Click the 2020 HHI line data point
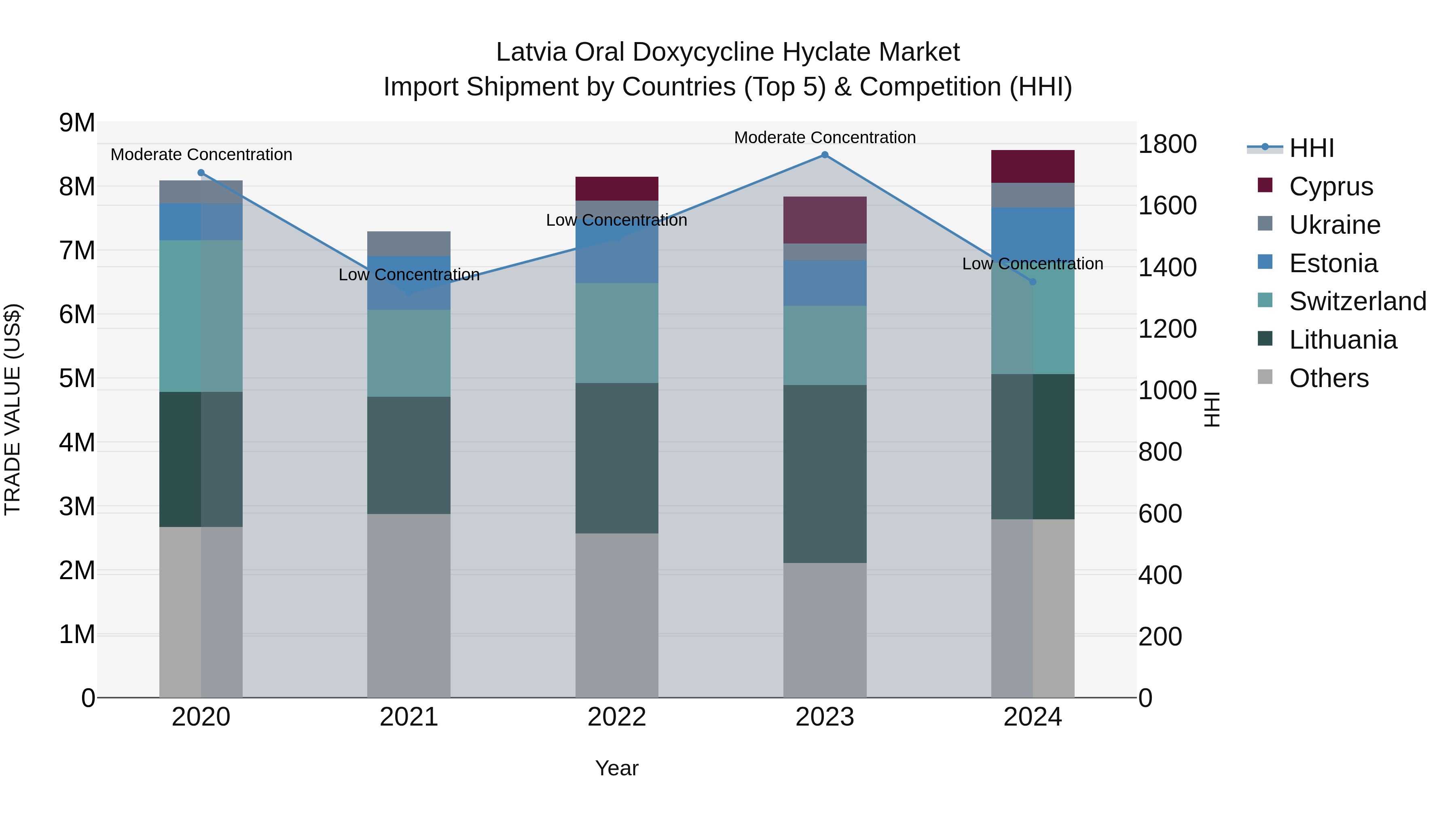Viewport: 1456px width, 819px height. (201, 173)
